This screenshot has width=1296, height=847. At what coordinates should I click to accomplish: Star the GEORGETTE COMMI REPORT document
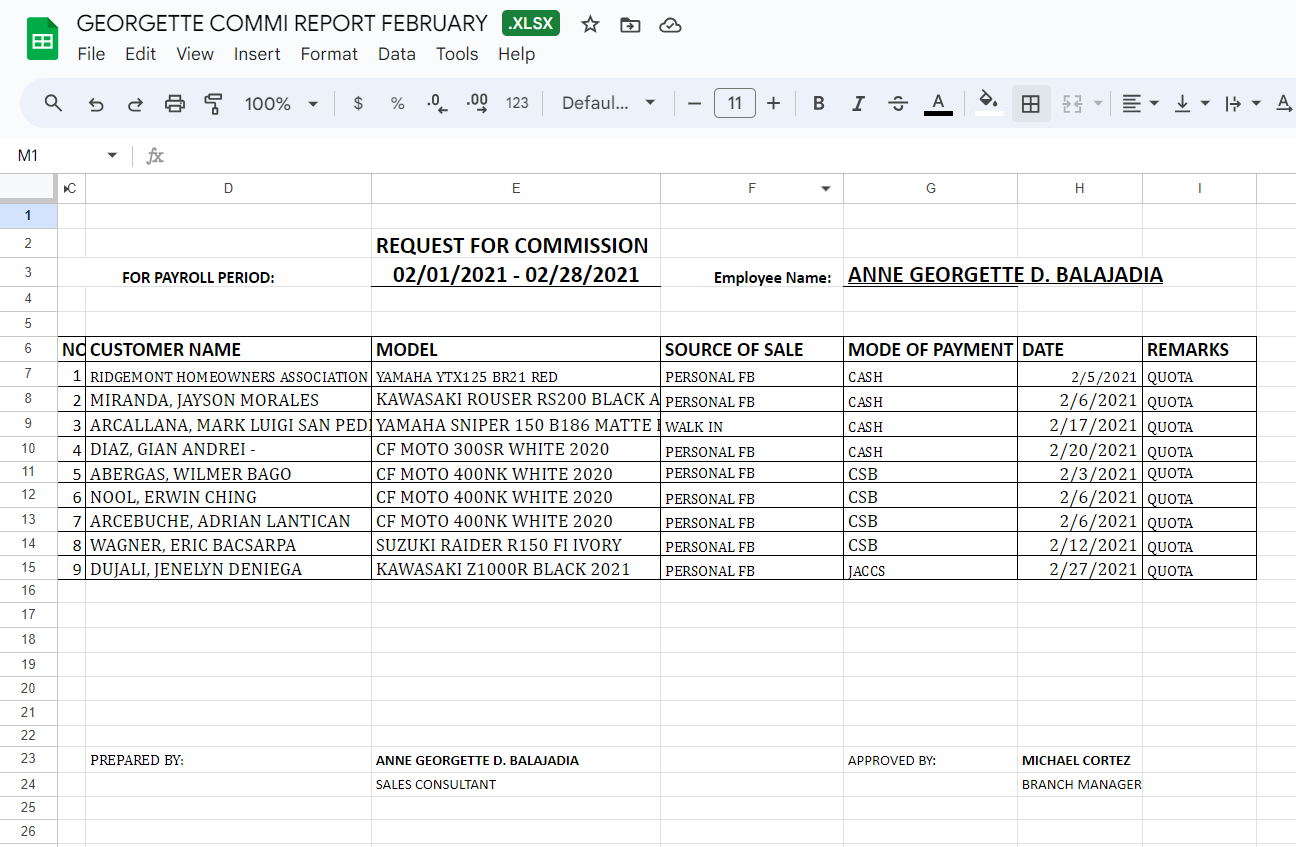pyautogui.click(x=591, y=25)
